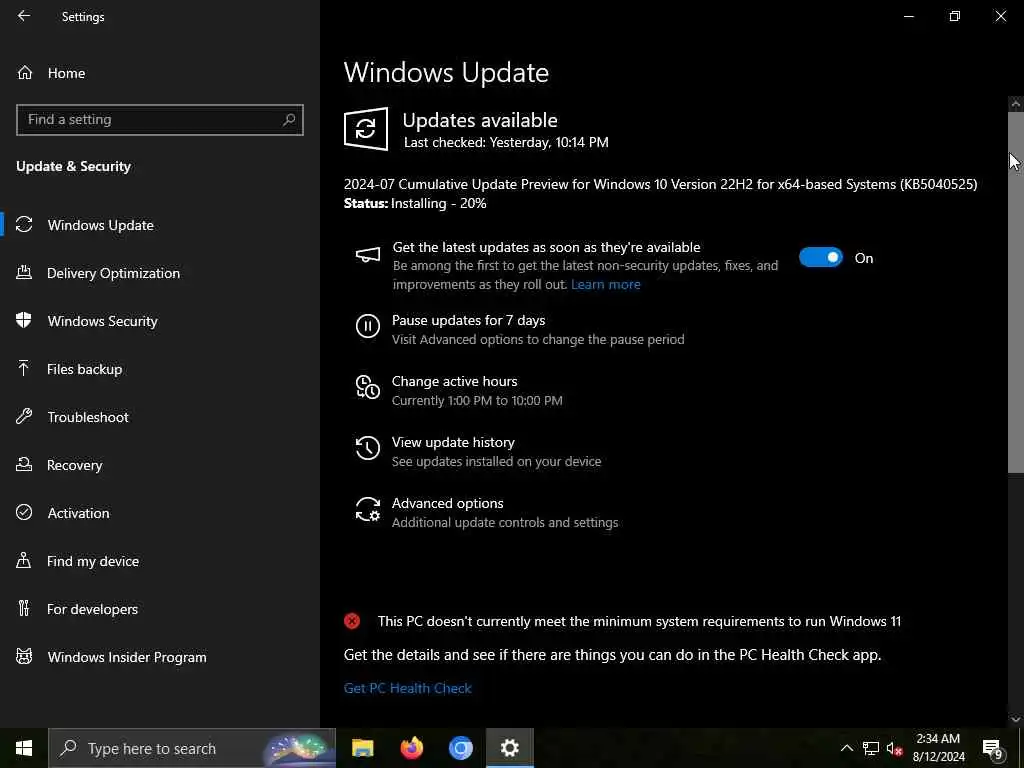
Task: Click the back arrow in Settings header
Action: pos(24,16)
